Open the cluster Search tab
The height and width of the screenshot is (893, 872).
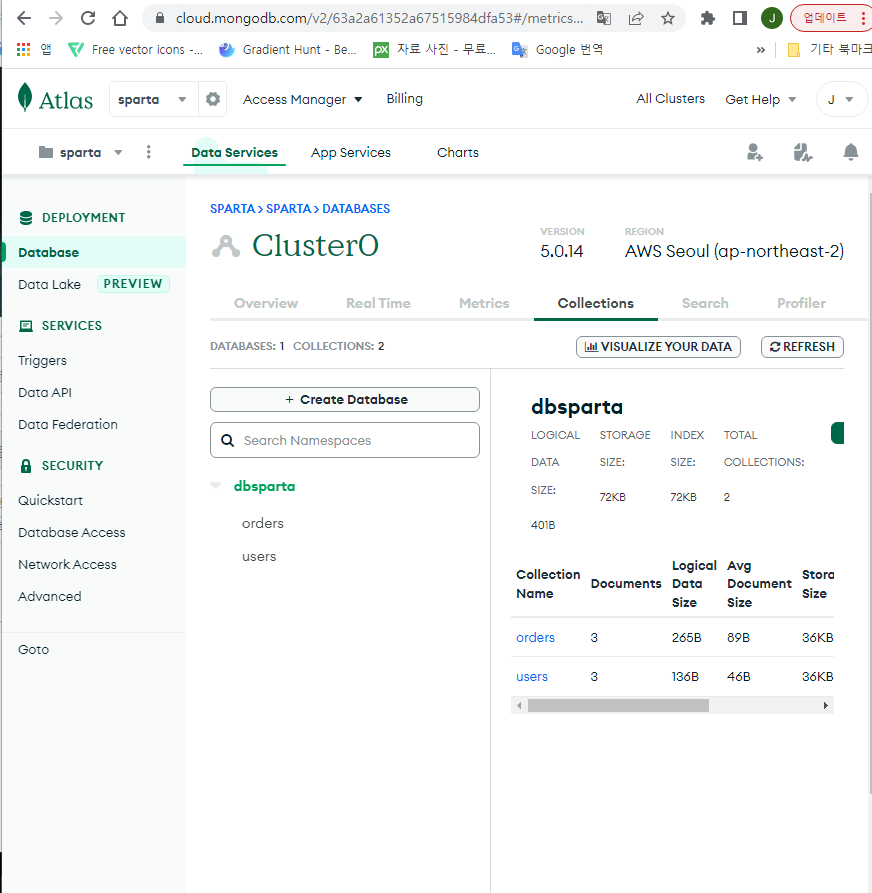point(705,303)
